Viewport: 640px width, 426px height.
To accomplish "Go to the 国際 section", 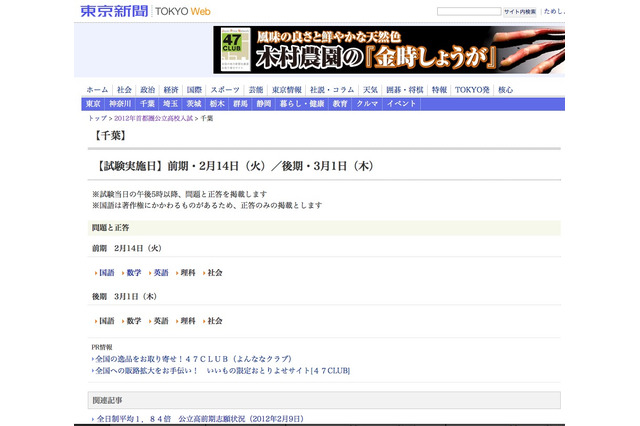I will 194,90.
